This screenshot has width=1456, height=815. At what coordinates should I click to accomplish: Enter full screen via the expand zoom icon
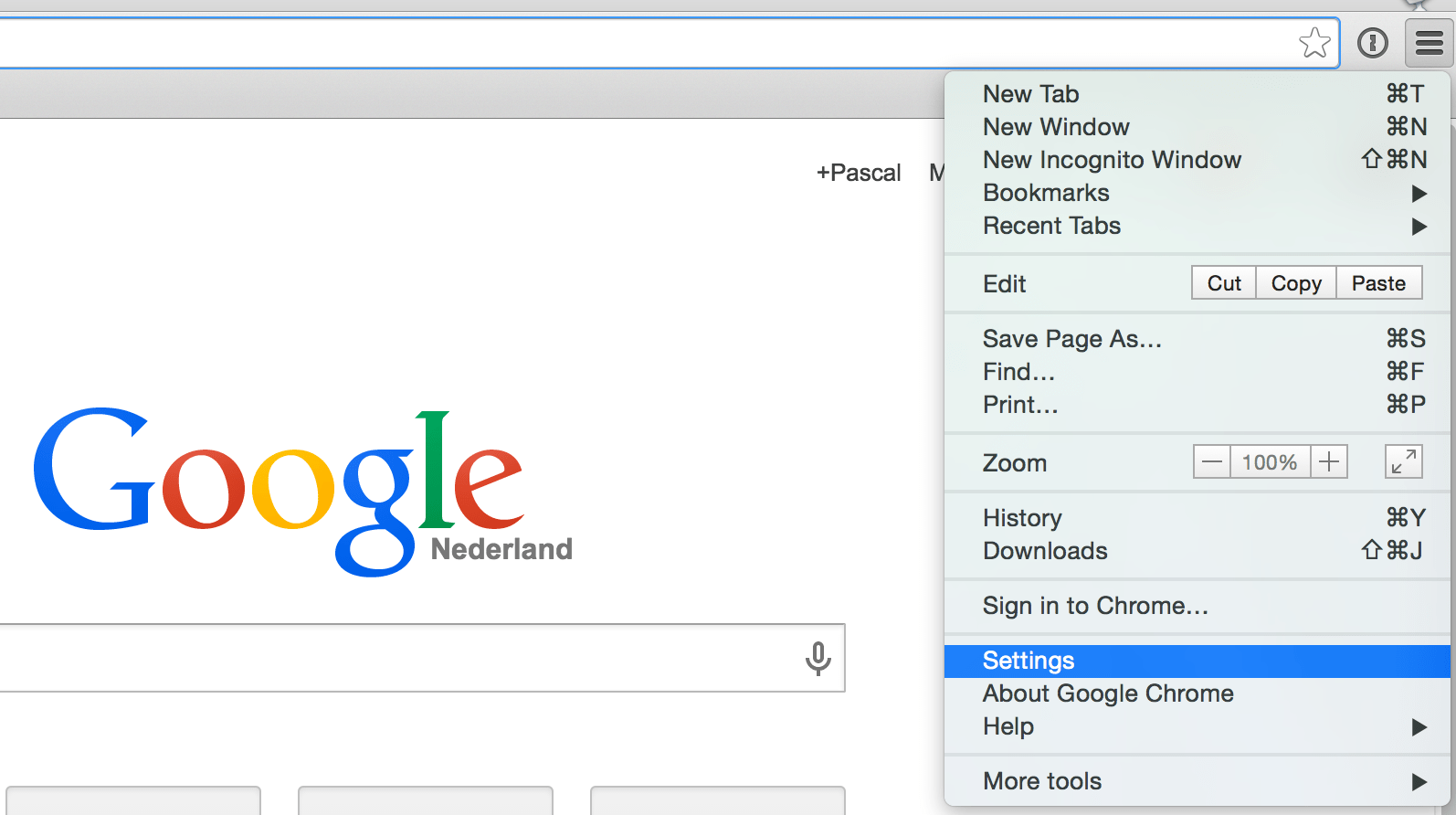pyautogui.click(x=1403, y=461)
